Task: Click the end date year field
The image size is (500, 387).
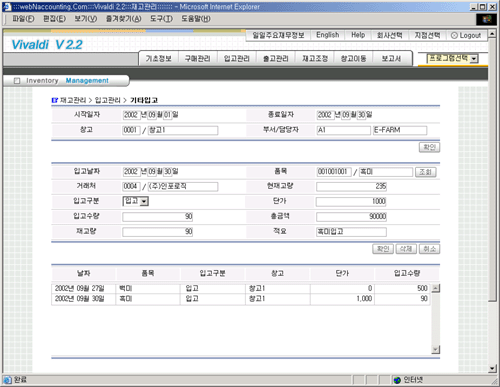Action: 325,115
